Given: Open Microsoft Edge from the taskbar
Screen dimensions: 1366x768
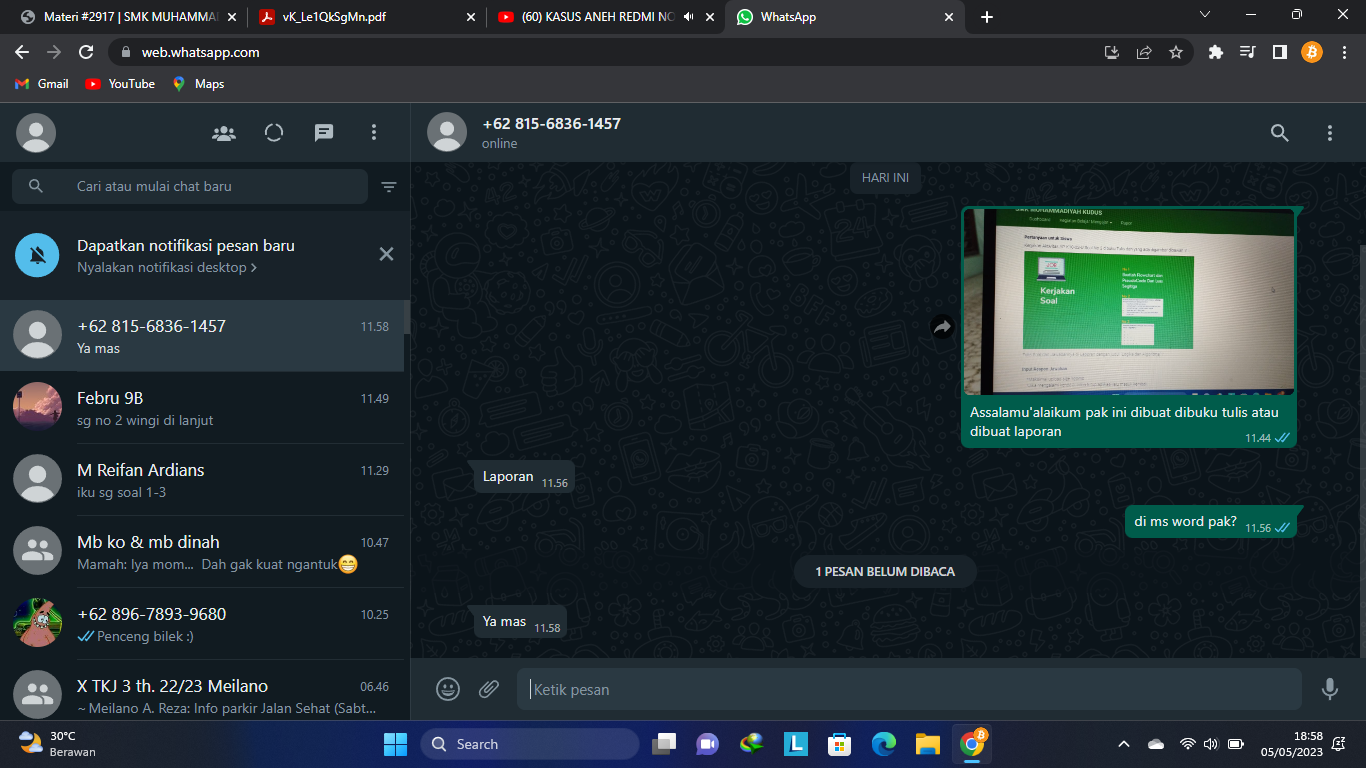Looking at the screenshot, I should click(x=884, y=744).
